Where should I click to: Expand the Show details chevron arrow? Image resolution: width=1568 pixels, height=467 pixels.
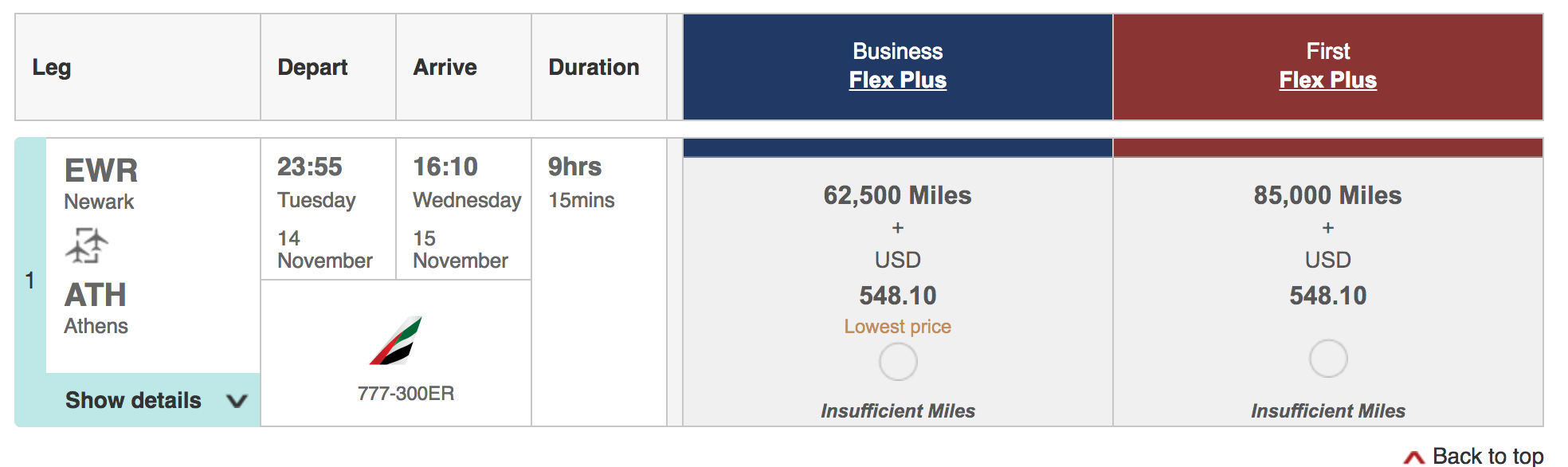pyautogui.click(x=237, y=401)
